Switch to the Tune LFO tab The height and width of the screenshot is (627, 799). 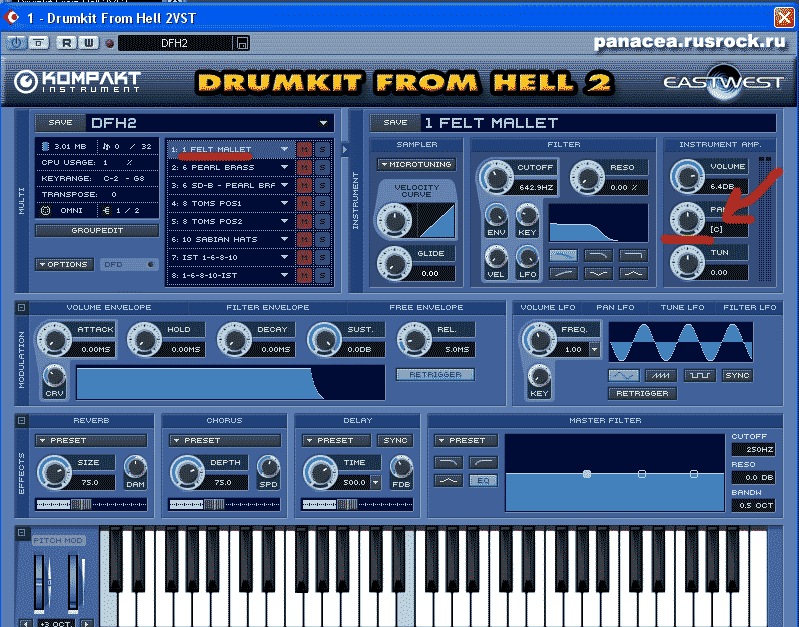click(682, 307)
